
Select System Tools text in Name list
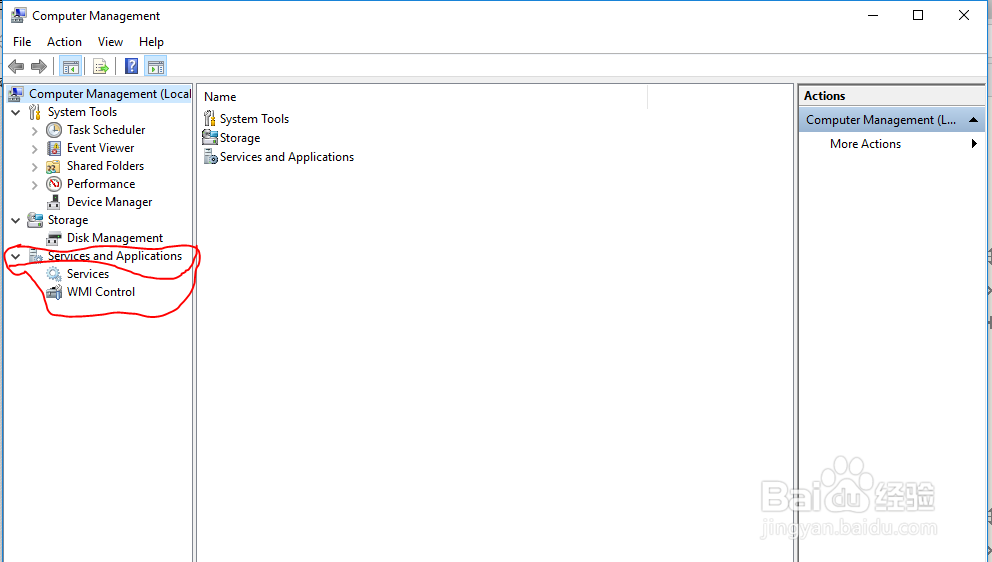coord(254,119)
